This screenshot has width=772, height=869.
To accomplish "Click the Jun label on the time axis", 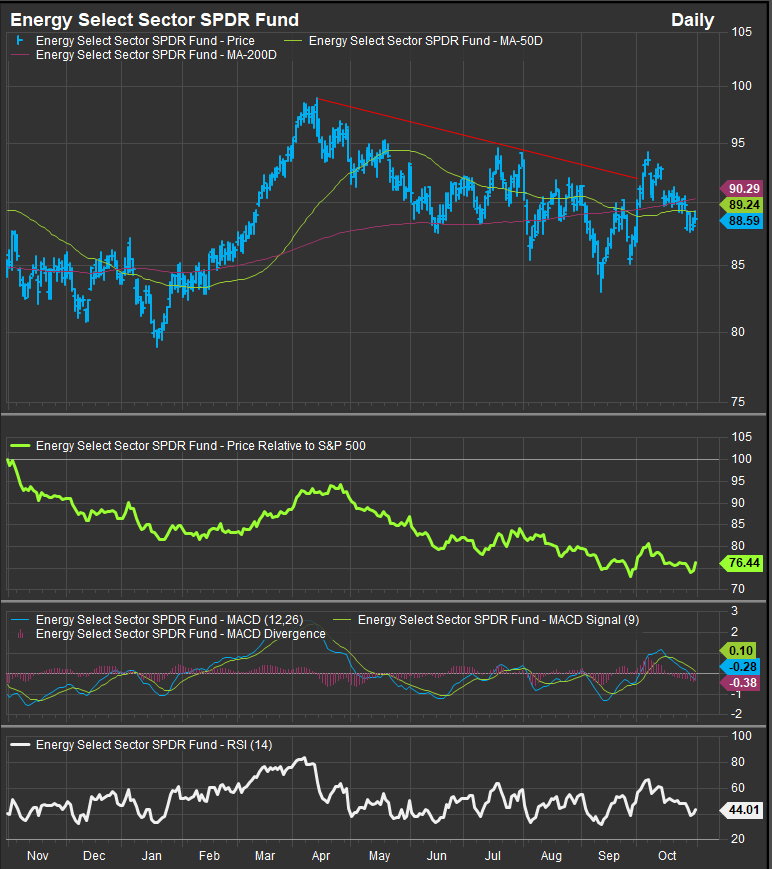I will coord(437,856).
